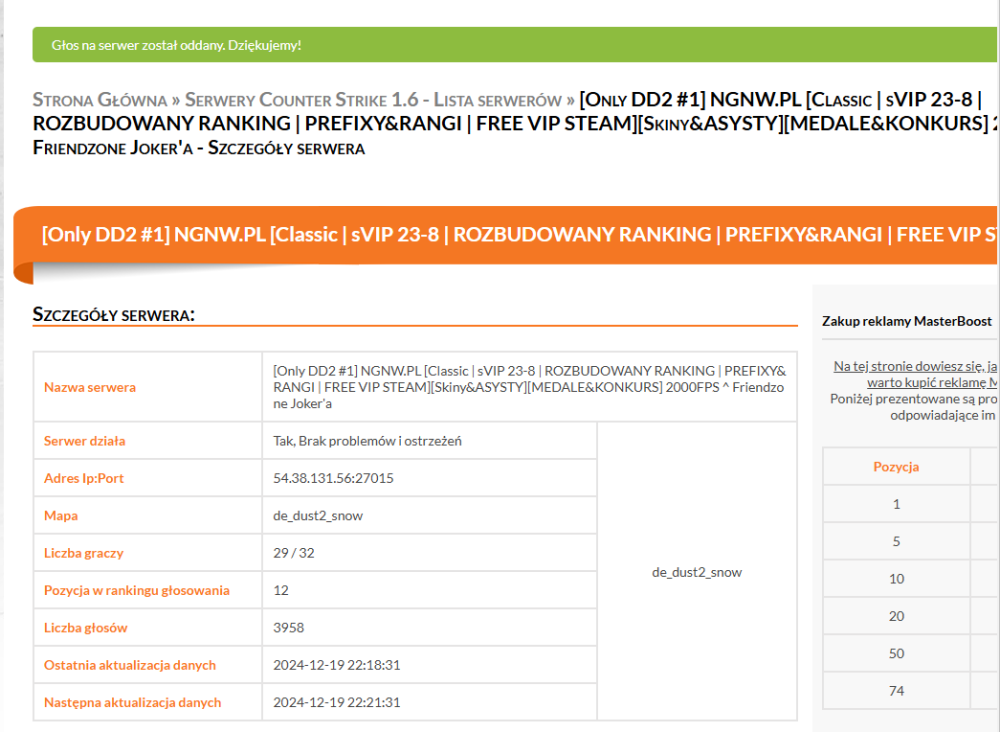Click the 'Pozycja' column header

pyautogui.click(x=896, y=467)
